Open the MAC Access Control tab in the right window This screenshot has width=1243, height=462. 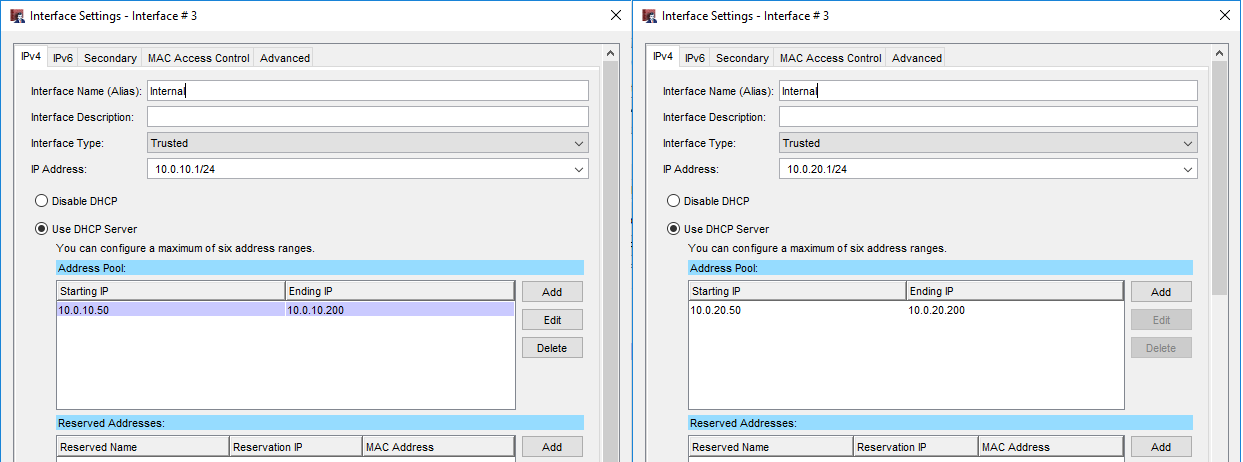830,58
